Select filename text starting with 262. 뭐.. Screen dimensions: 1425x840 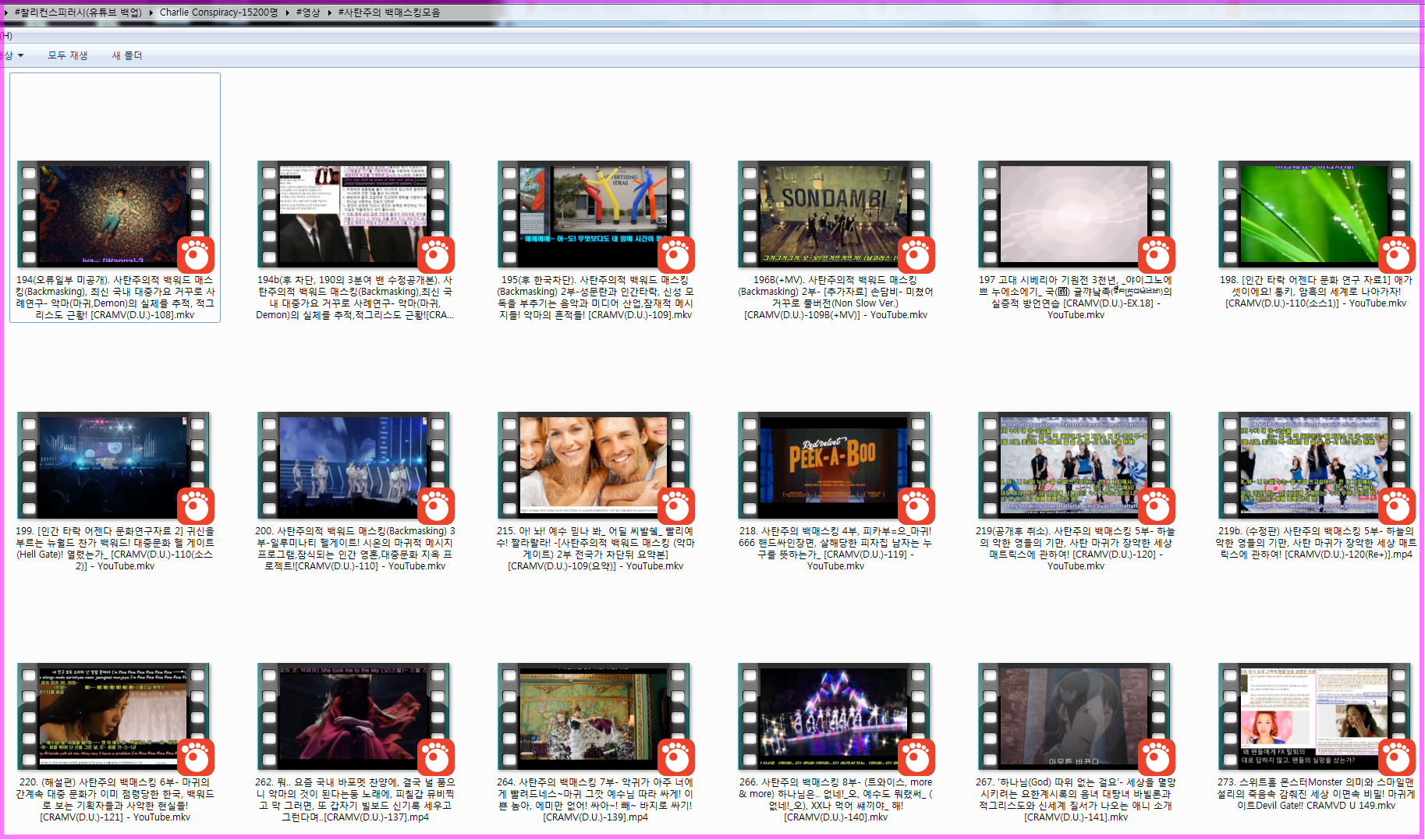355,799
